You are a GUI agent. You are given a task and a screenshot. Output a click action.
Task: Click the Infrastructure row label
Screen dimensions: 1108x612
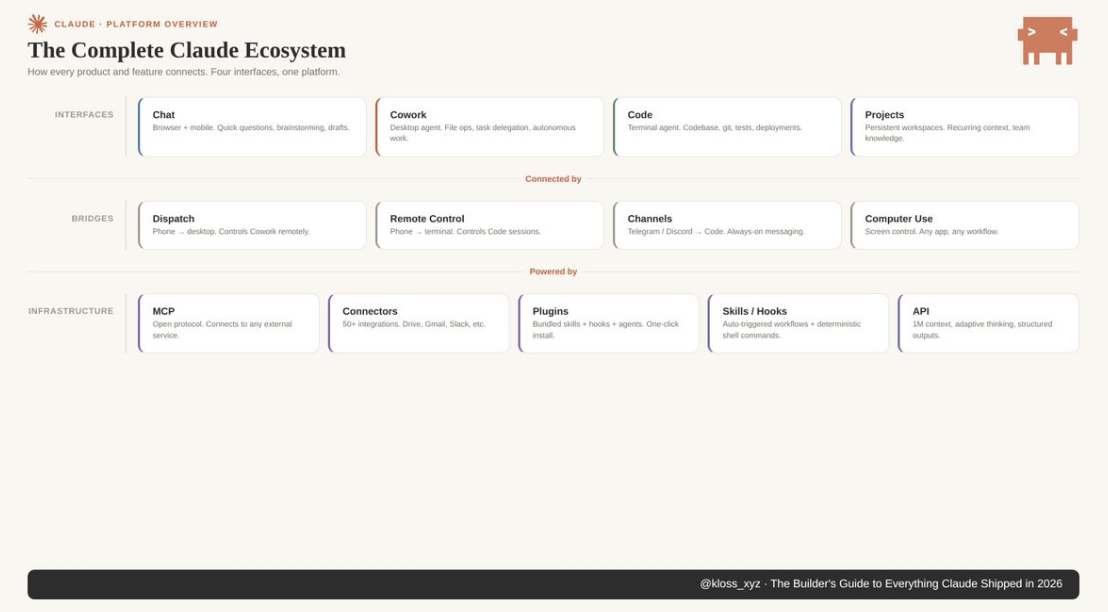tap(71, 311)
